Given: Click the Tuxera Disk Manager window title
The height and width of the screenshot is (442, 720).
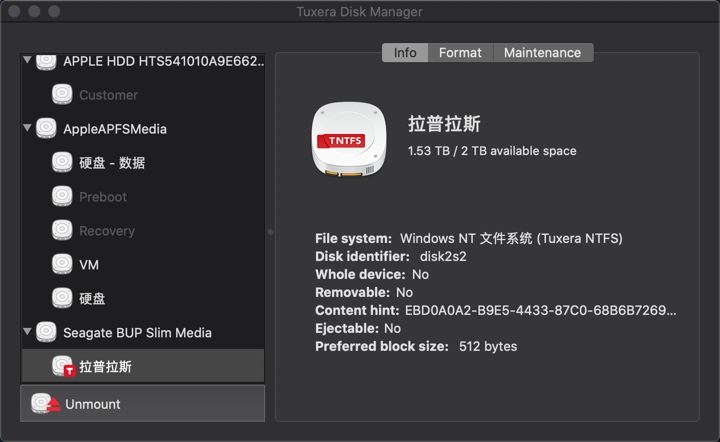Looking at the screenshot, I should [x=359, y=11].
